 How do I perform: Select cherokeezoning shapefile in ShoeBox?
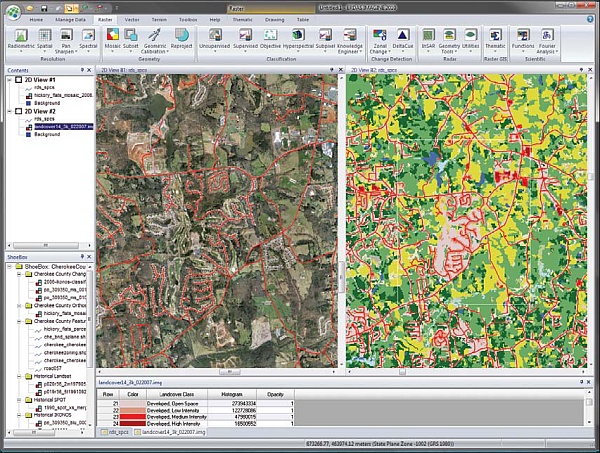(65, 353)
